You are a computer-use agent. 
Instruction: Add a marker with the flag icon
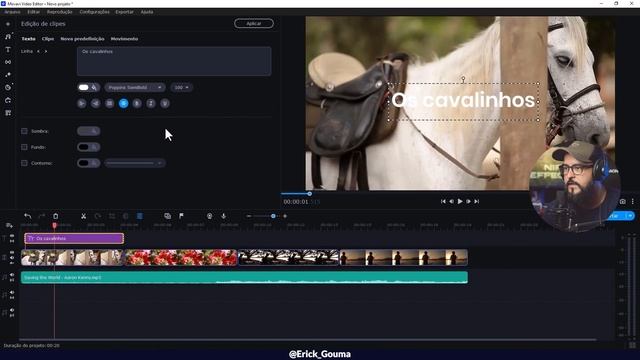pyautogui.click(x=181, y=216)
